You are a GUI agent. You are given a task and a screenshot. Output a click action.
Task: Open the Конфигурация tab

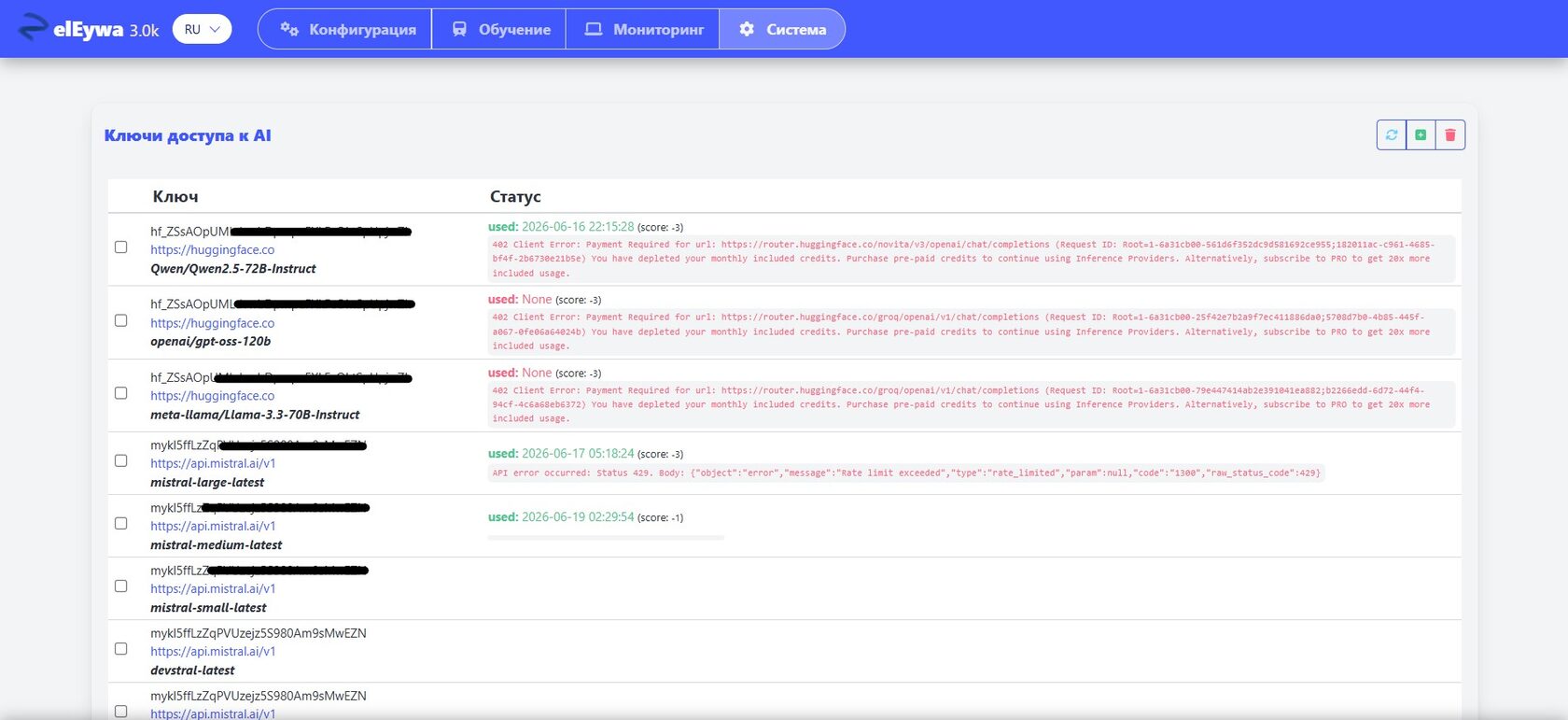click(345, 29)
